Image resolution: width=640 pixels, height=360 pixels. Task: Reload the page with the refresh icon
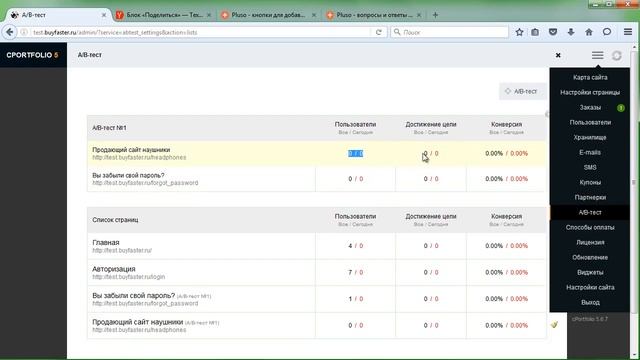(x=379, y=32)
